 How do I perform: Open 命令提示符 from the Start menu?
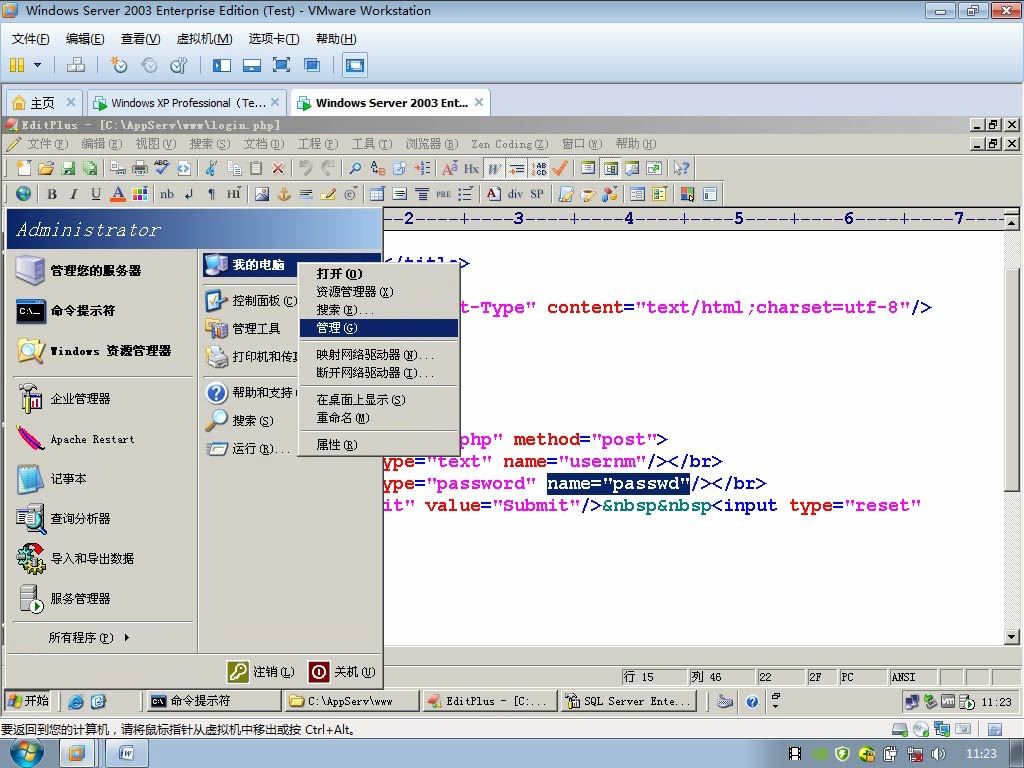coord(101,311)
